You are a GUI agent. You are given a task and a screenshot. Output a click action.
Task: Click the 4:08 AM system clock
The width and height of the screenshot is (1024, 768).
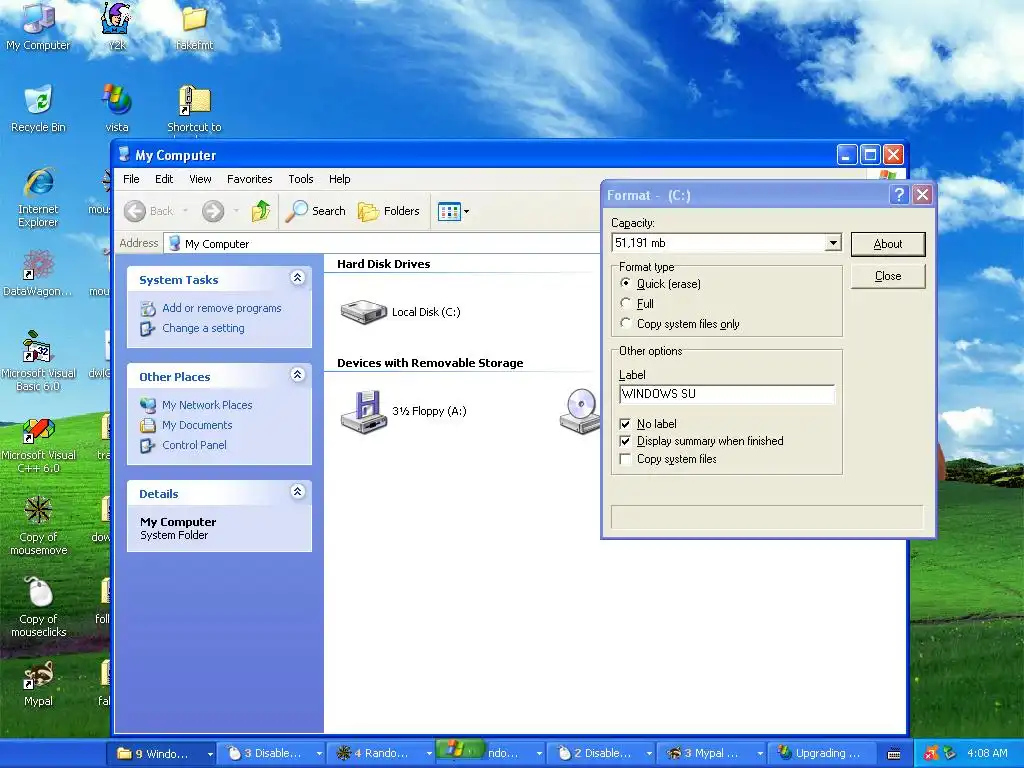tap(987, 754)
